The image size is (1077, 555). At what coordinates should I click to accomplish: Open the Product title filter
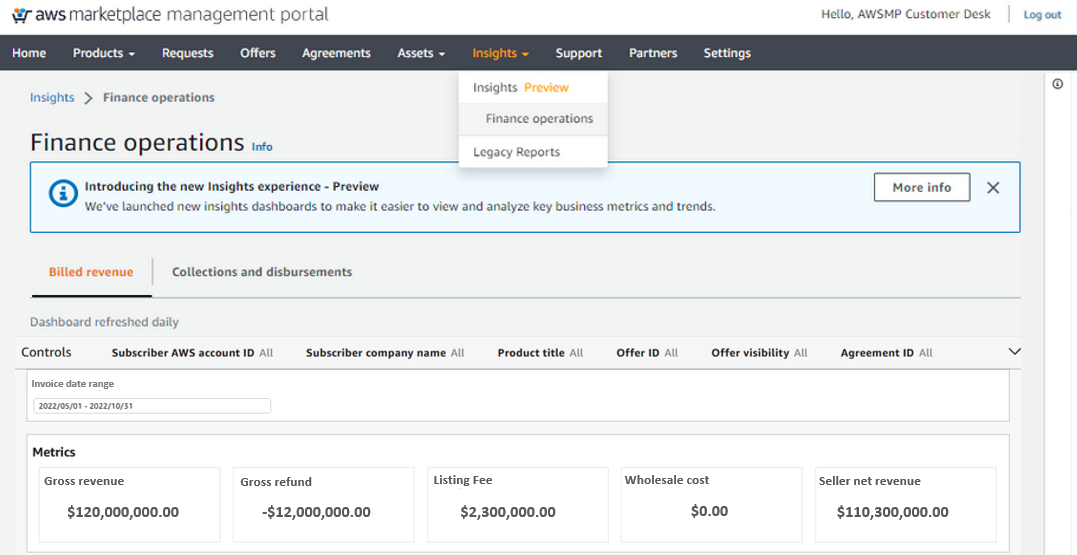coord(540,352)
